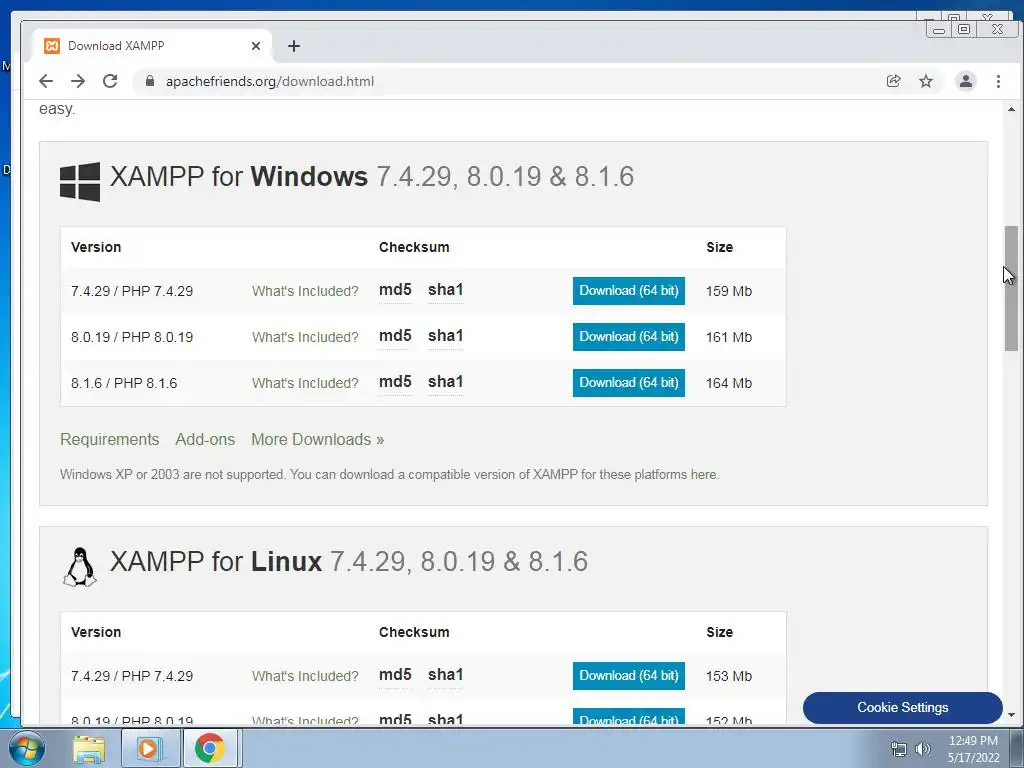Viewport: 1024px width, 768px height.
Task: Show md5 checksum for Windows 8.1.6
Action: (x=395, y=381)
